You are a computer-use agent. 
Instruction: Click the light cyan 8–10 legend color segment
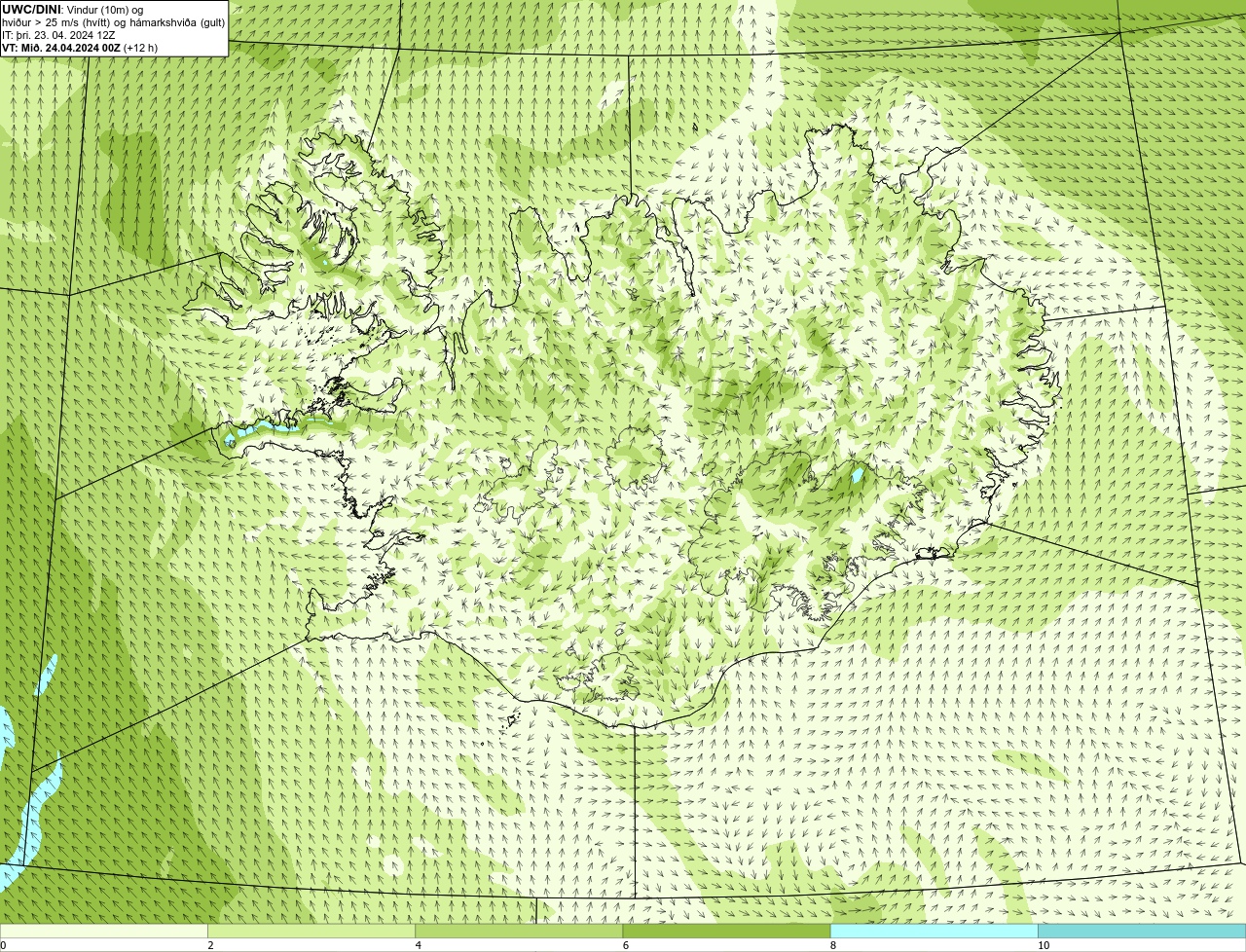click(x=934, y=932)
